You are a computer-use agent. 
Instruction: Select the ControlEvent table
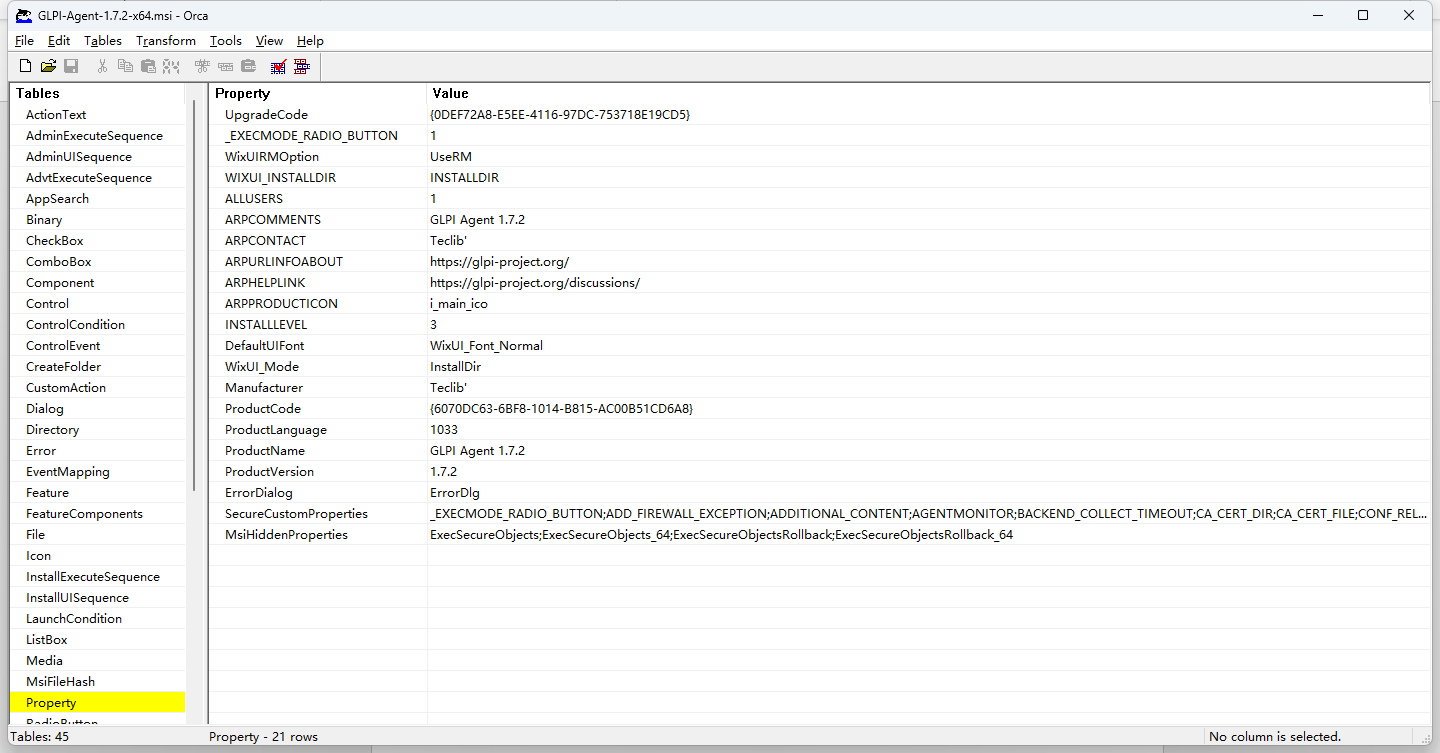point(63,346)
